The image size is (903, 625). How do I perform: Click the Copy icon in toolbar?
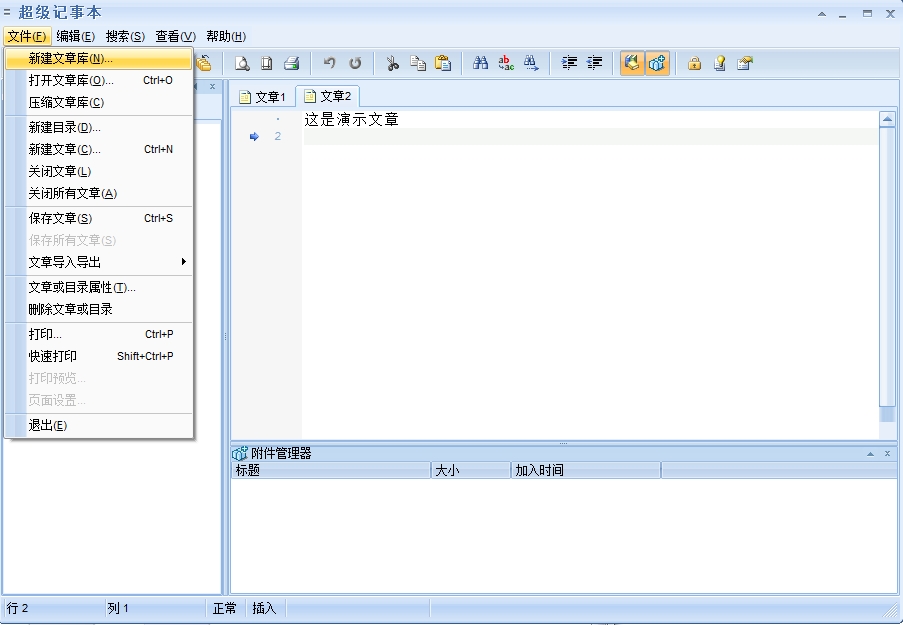(418, 63)
